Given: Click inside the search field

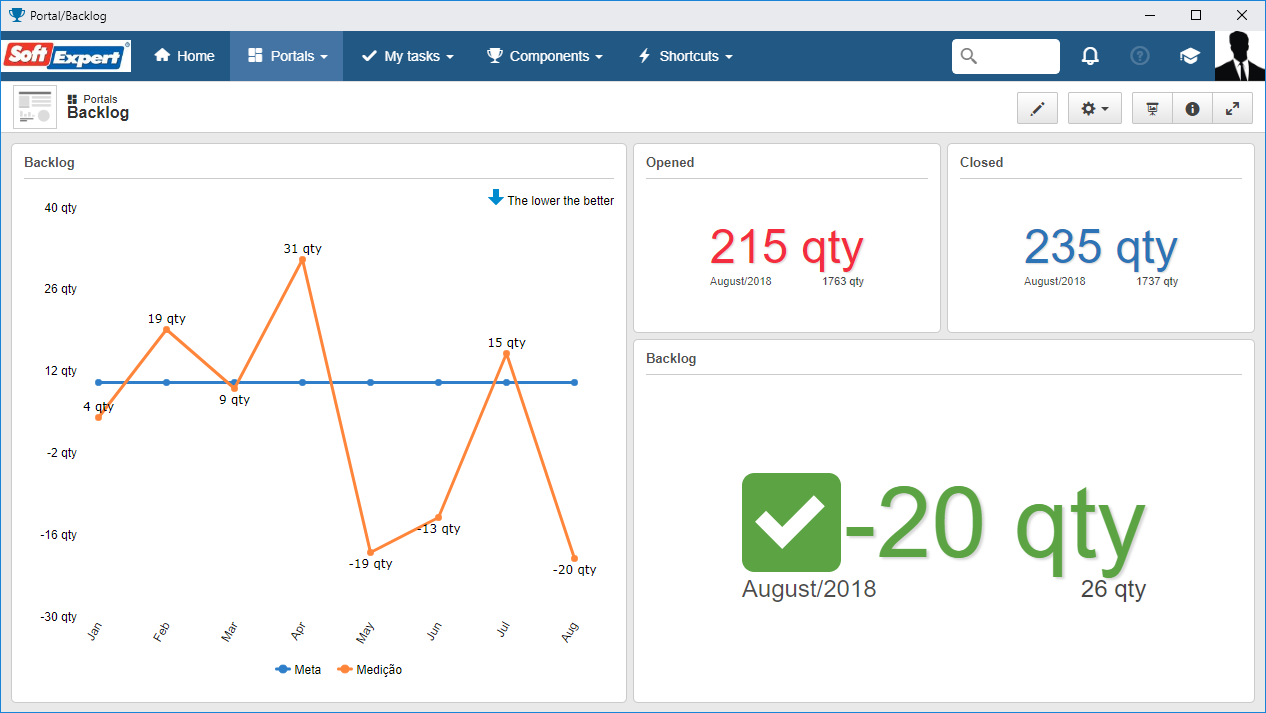Looking at the screenshot, I should 1006,56.
